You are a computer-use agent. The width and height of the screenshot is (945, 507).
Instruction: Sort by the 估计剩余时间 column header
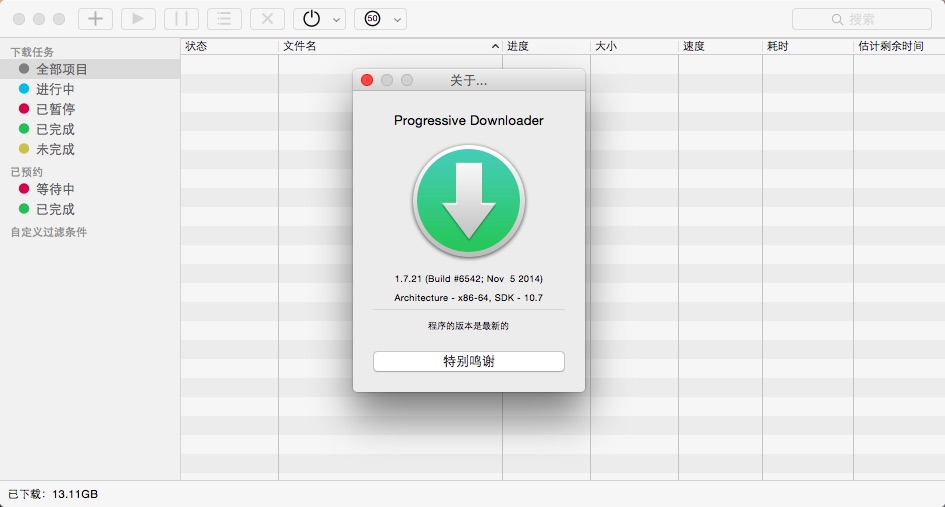tap(899, 46)
